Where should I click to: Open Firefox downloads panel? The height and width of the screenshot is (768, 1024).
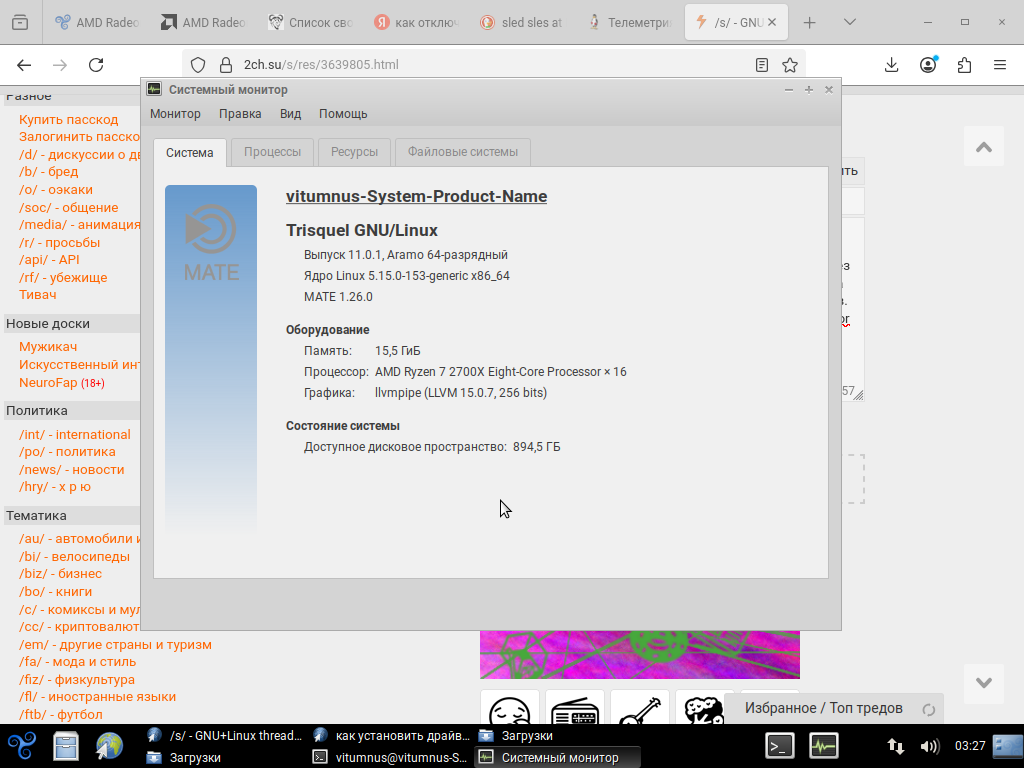(891, 65)
